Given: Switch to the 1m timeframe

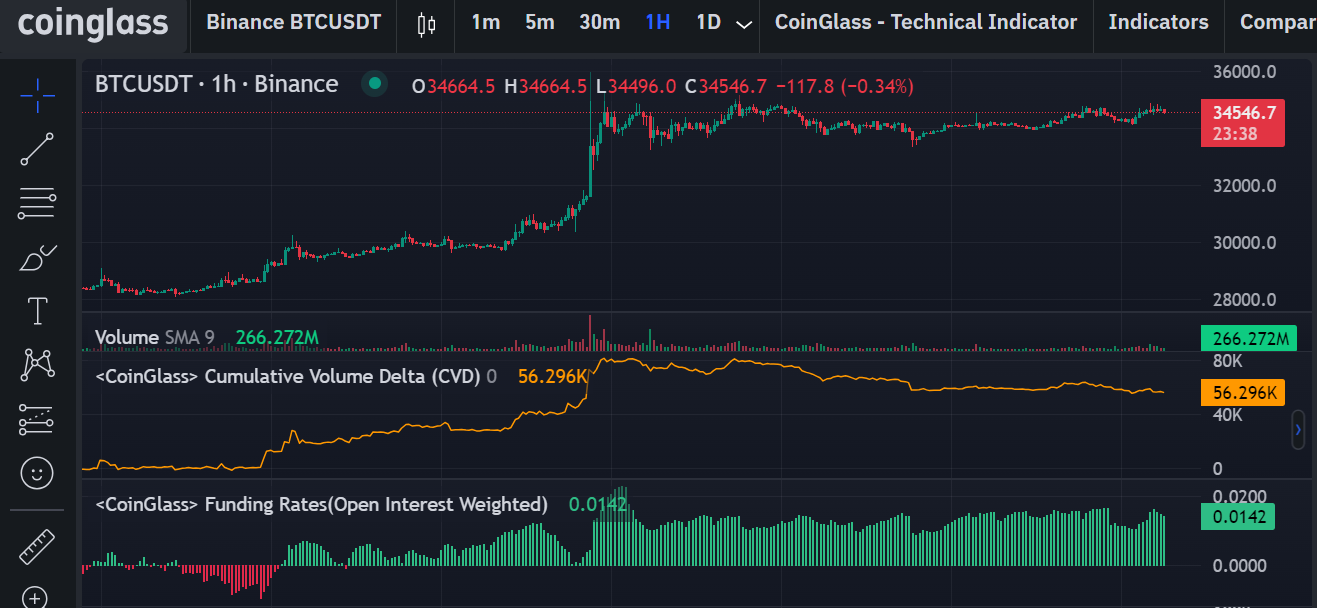Looking at the screenshot, I should [485, 22].
